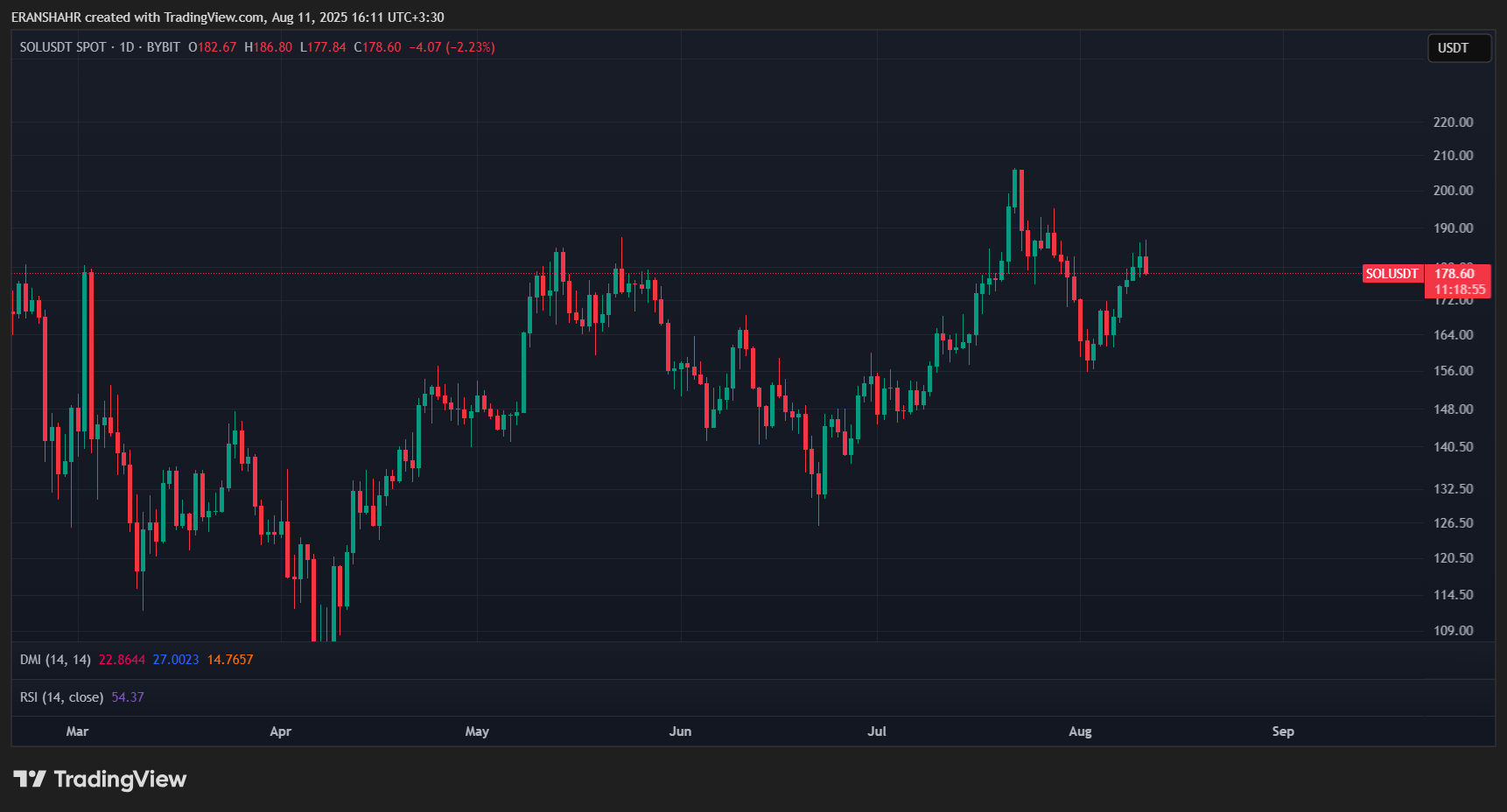
Task: Click the Mar label on time axis
Action: click(x=77, y=731)
